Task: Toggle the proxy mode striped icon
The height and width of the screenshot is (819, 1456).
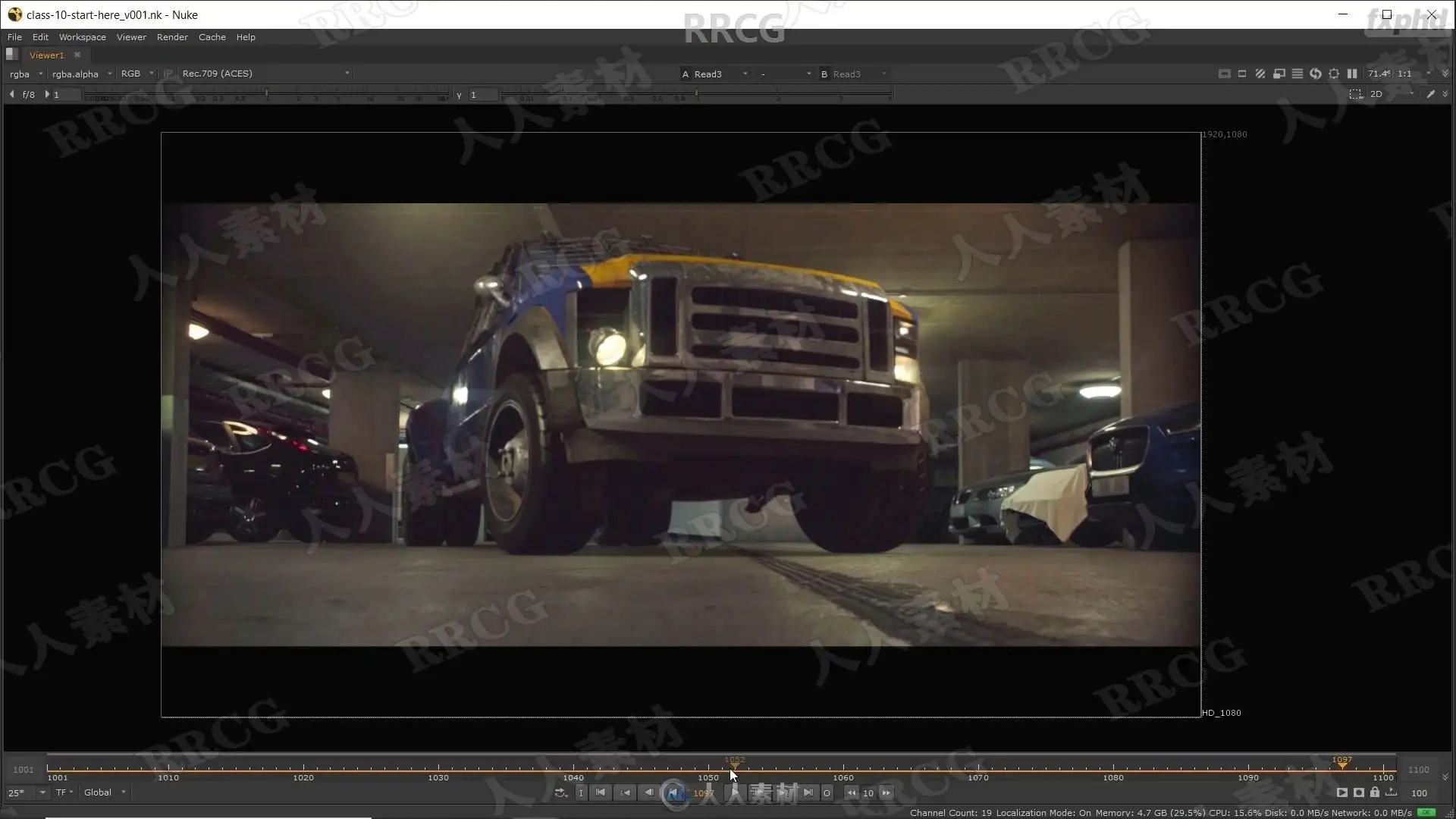Action: coord(1260,74)
